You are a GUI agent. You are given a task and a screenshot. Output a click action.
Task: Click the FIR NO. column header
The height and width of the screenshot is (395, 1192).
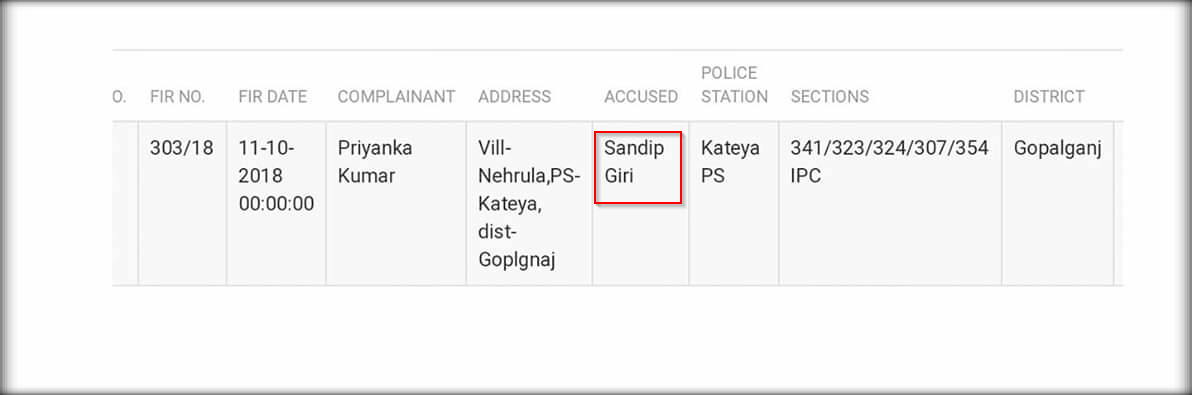[177, 96]
